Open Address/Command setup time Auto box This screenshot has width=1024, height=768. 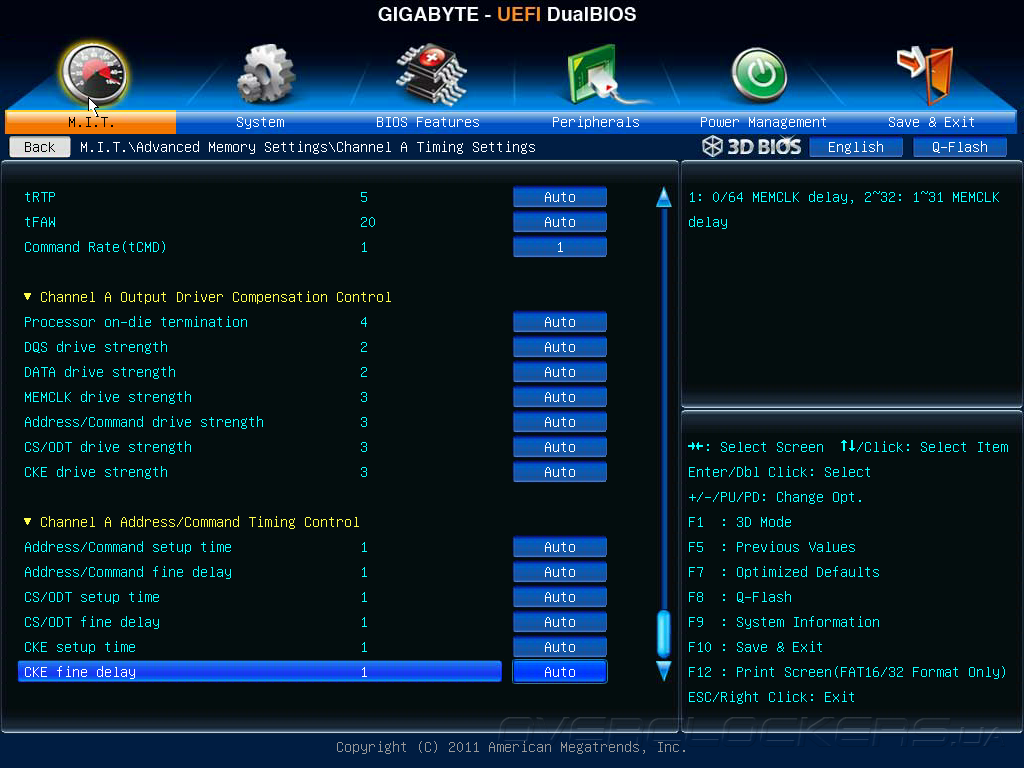[560, 547]
